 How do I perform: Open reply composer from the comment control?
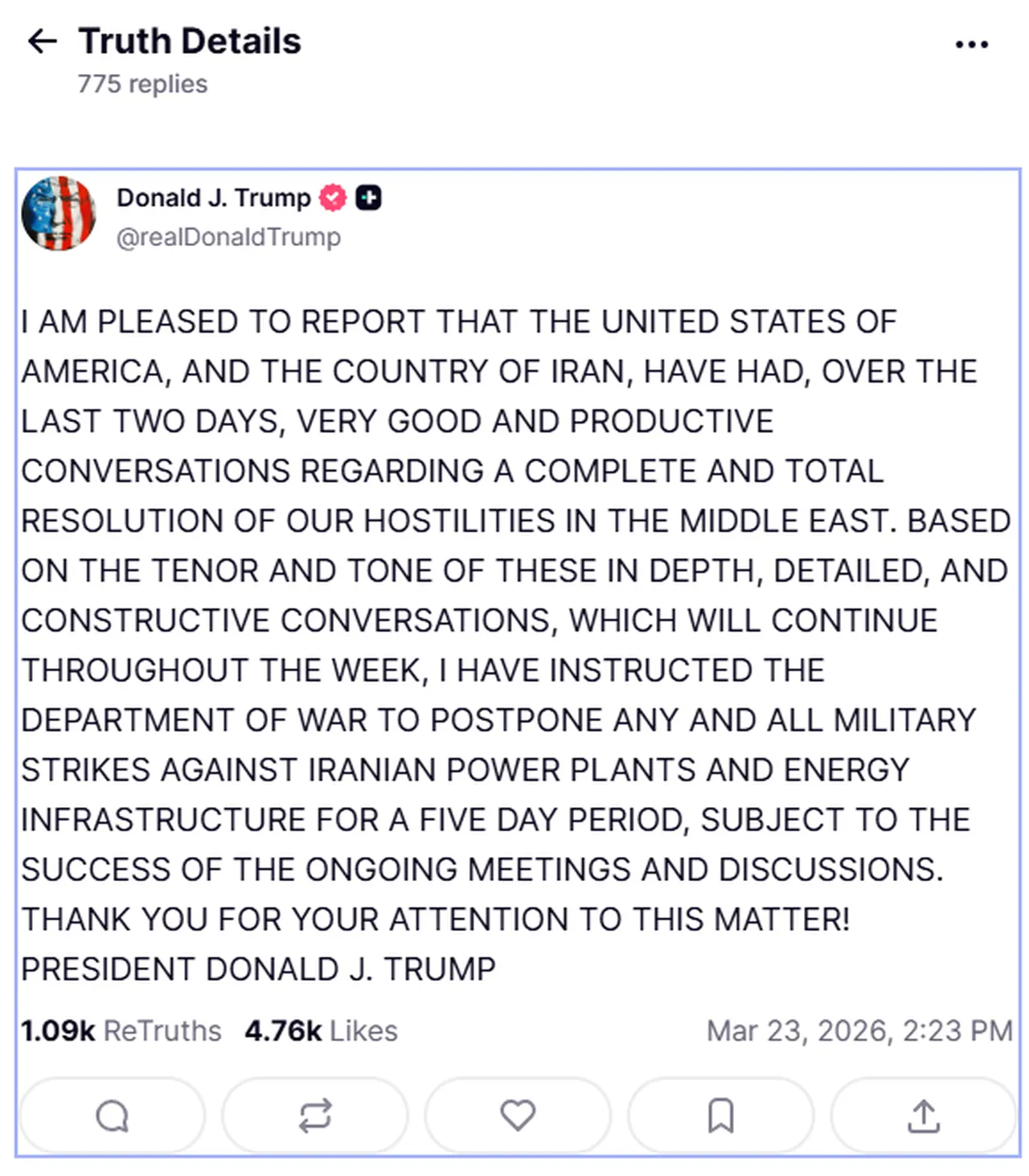pos(112,1115)
